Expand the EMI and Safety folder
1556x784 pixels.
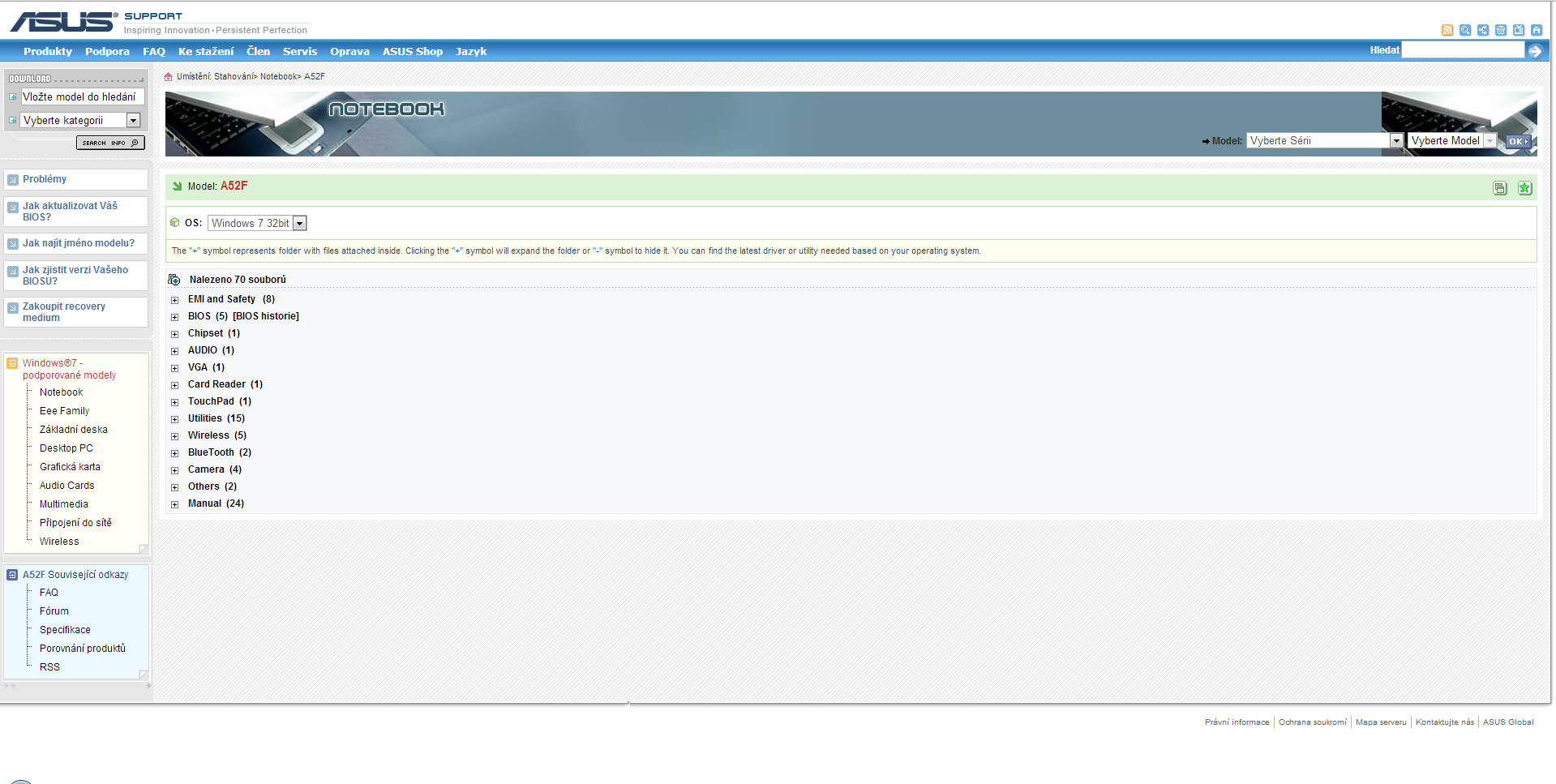pyautogui.click(x=174, y=300)
